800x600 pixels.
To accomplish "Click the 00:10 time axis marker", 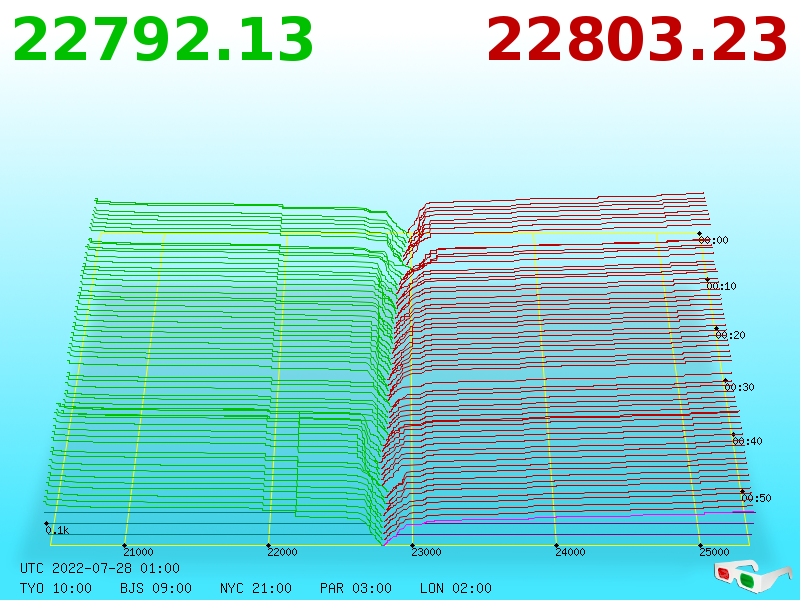I will click(721, 286).
